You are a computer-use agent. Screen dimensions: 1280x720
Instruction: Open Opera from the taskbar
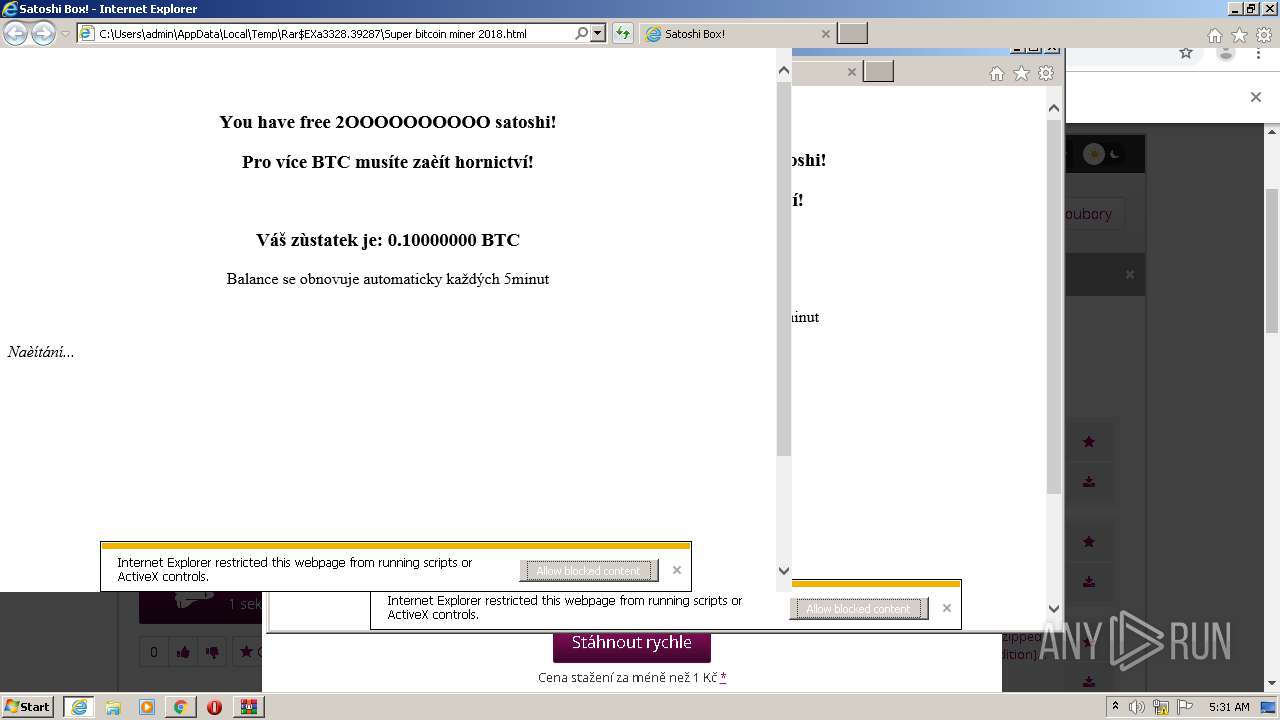pos(214,707)
